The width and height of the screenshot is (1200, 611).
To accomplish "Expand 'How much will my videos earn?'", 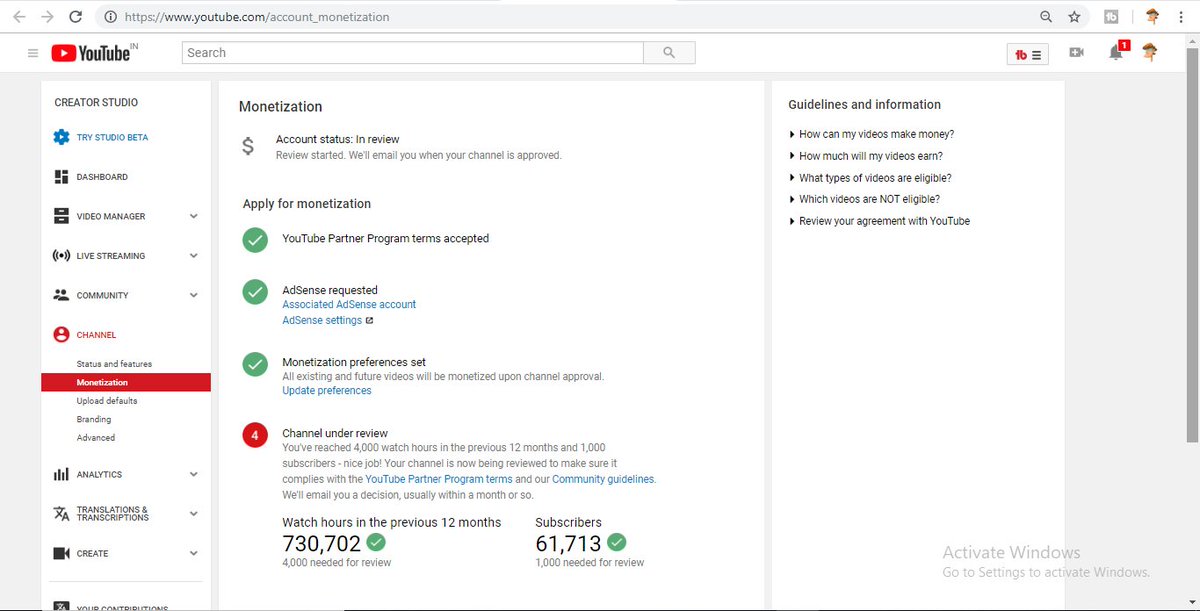I will [x=866, y=156].
